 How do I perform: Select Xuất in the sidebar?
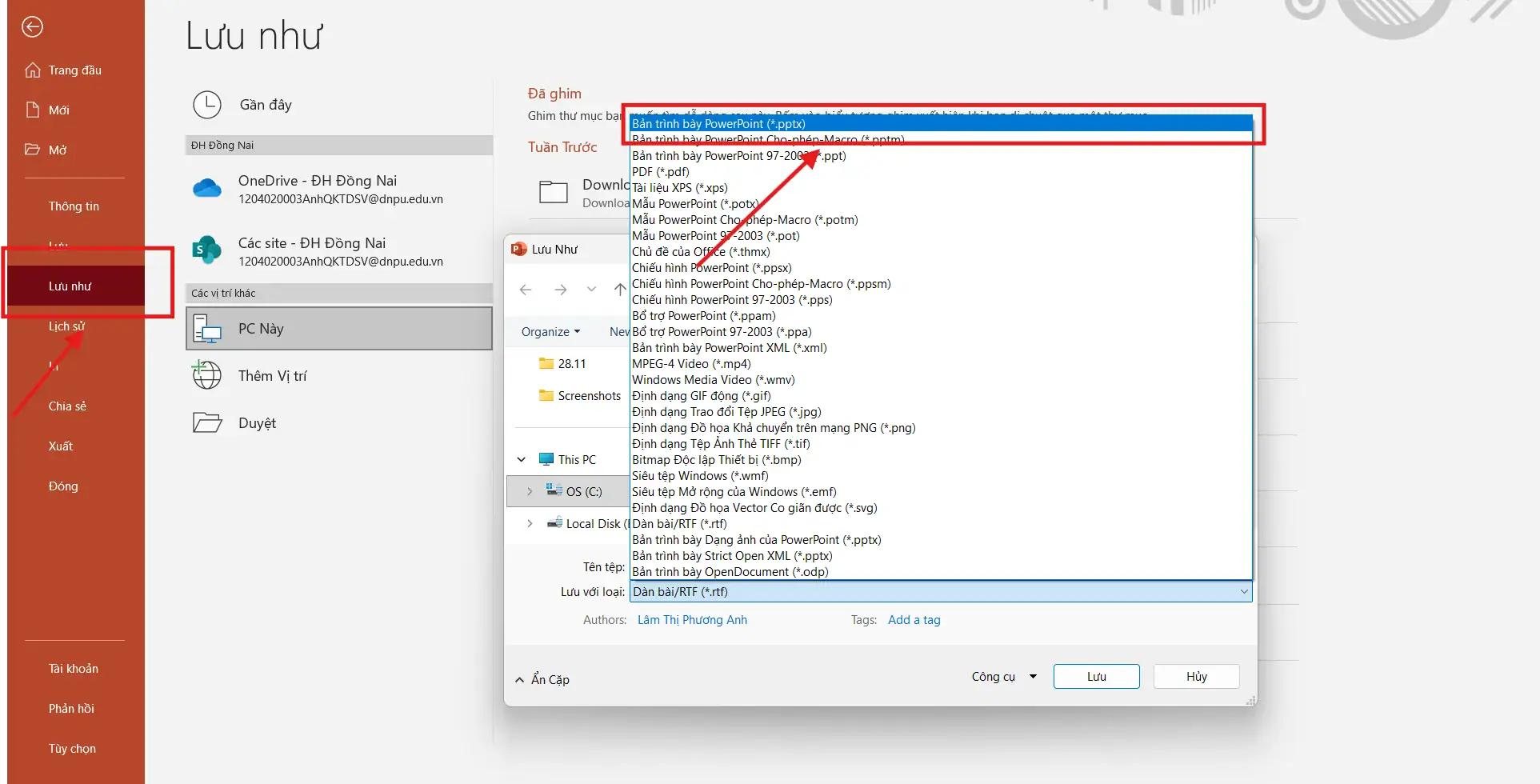[x=60, y=446]
